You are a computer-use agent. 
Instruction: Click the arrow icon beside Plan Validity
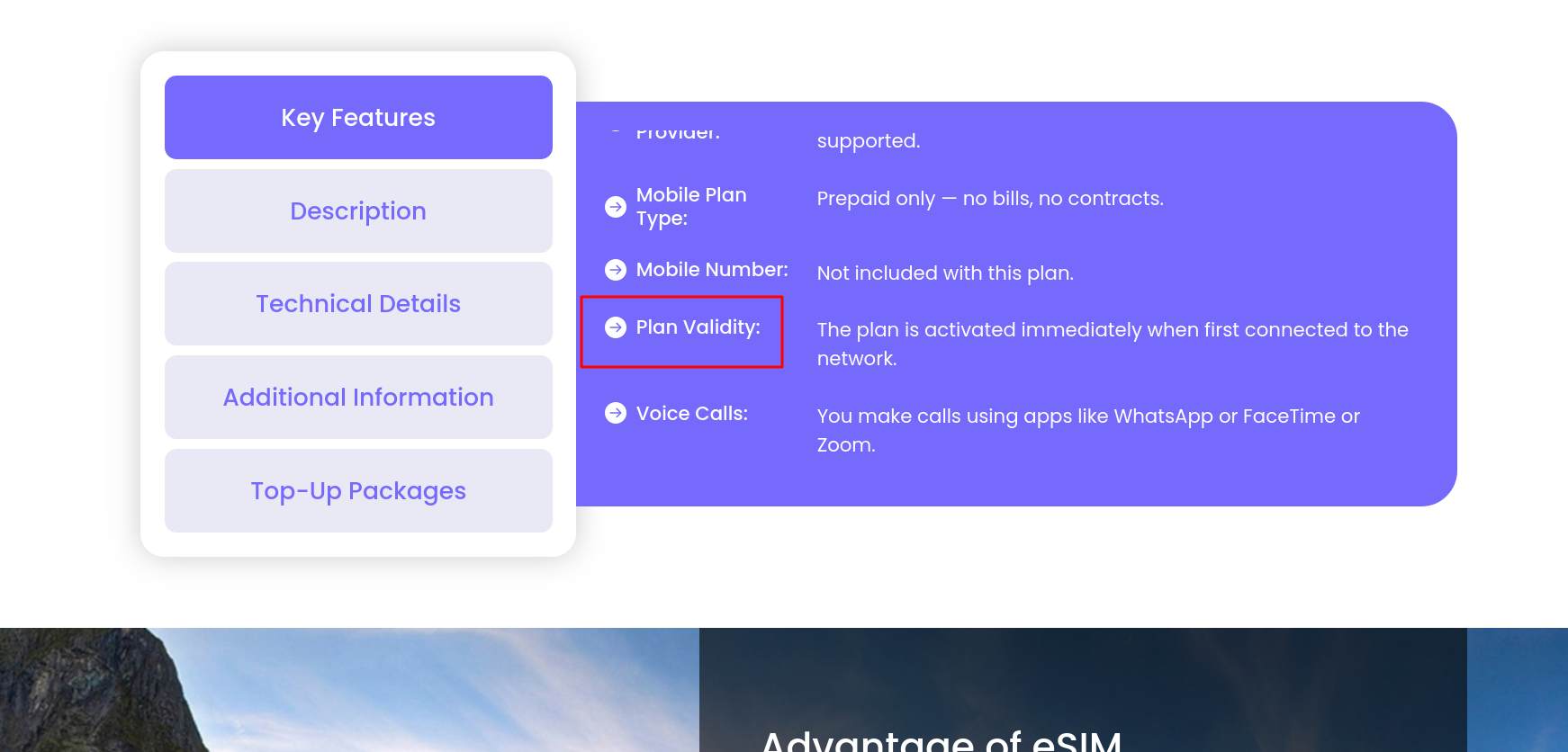click(x=616, y=327)
